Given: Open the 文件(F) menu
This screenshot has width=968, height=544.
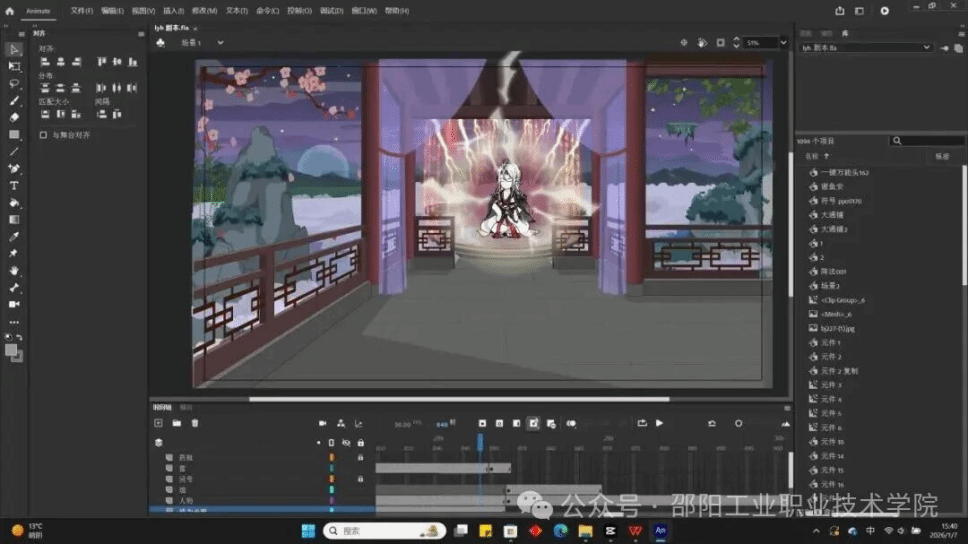Looking at the screenshot, I should tap(82, 11).
